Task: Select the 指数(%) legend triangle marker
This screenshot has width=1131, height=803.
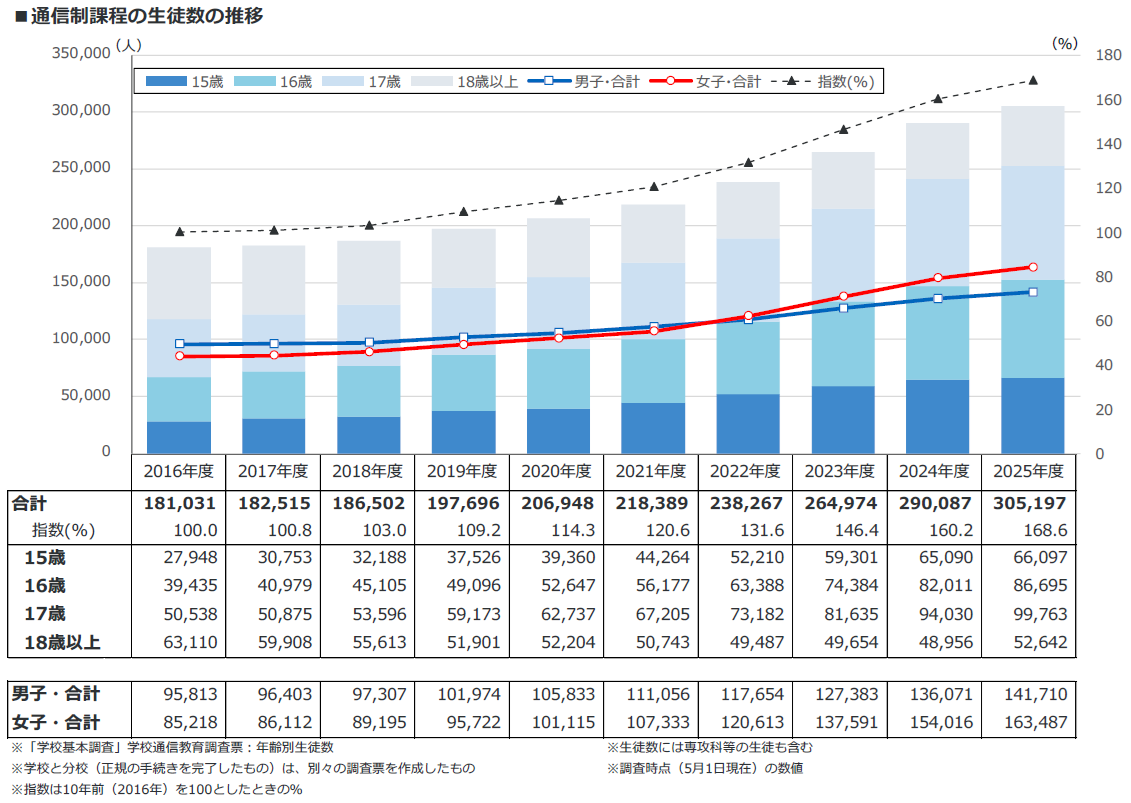Action: tap(791, 81)
